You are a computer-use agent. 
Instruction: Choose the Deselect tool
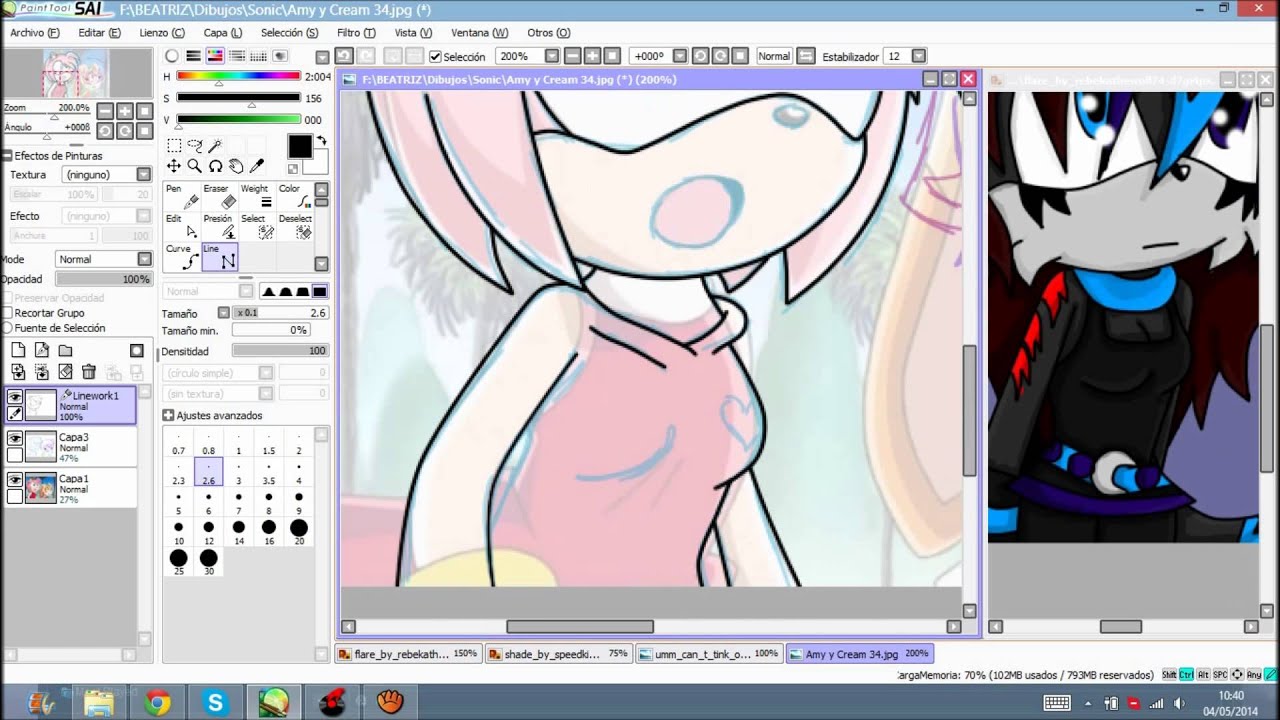pos(294,226)
